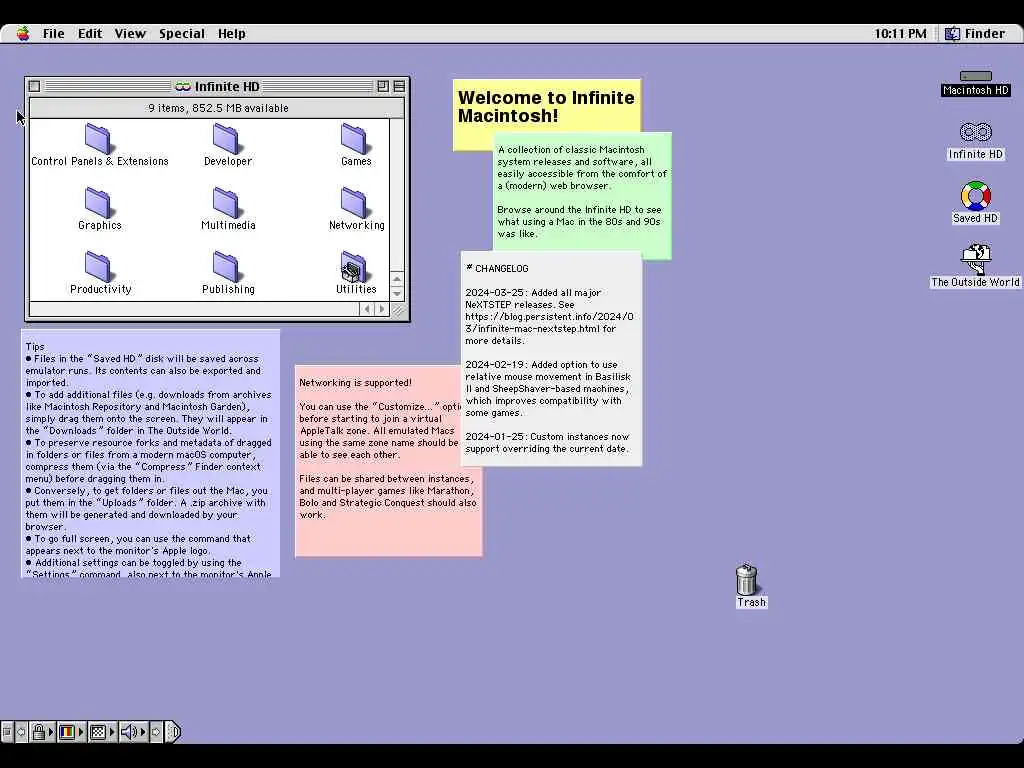
Task: Select the Networking folder icon
Action: click(x=355, y=202)
